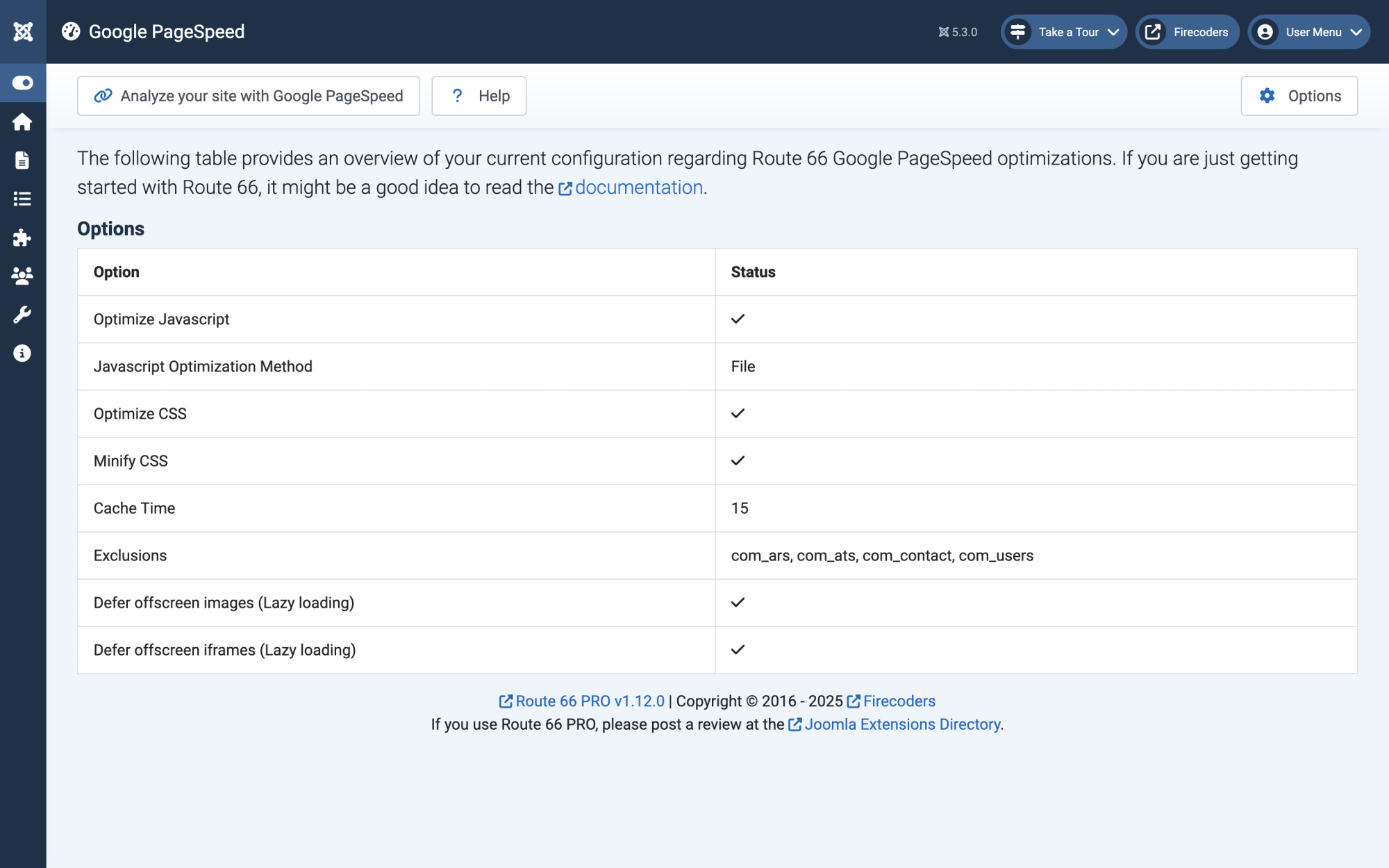Click the 'Javascript Optimization Method' row label
Viewport: 1389px width, 868px height.
[x=203, y=367]
